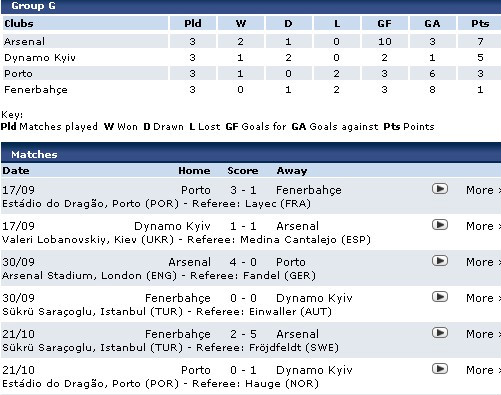Click the Pts column header
The image size is (501, 395).
(x=480, y=23)
